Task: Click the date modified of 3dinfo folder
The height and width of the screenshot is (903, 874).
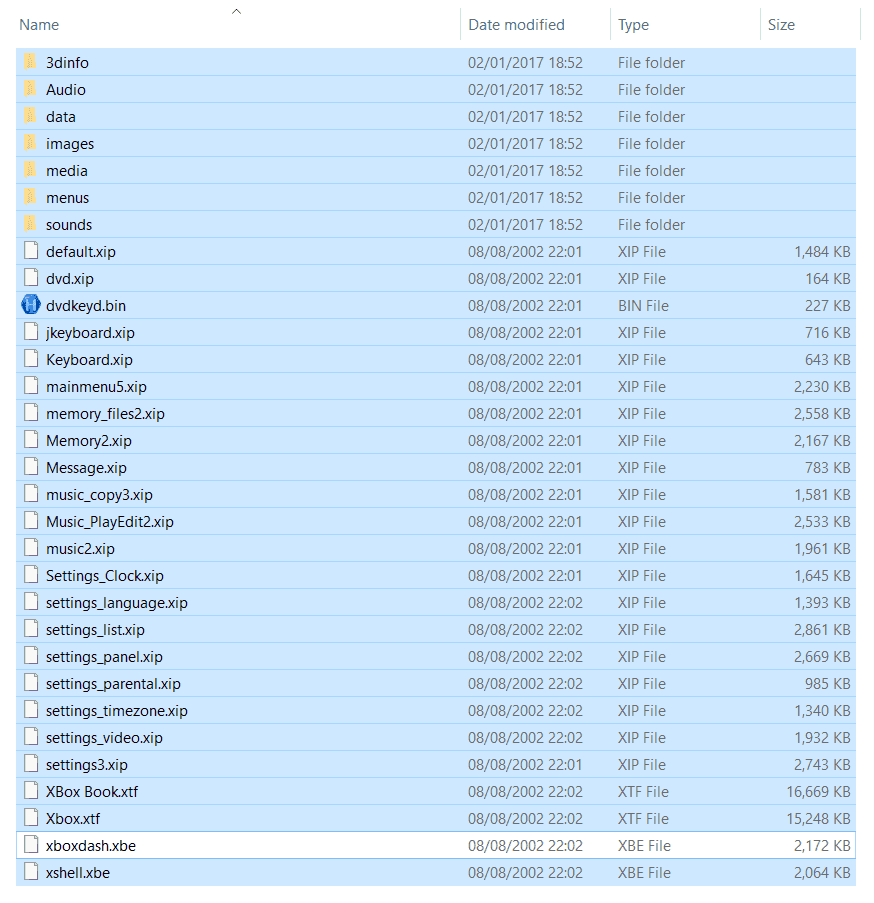Action: tap(525, 63)
